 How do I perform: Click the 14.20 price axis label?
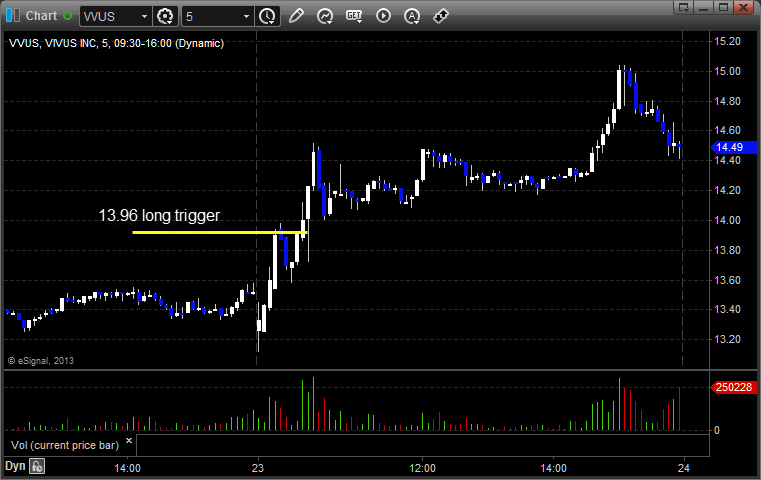(x=728, y=190)
